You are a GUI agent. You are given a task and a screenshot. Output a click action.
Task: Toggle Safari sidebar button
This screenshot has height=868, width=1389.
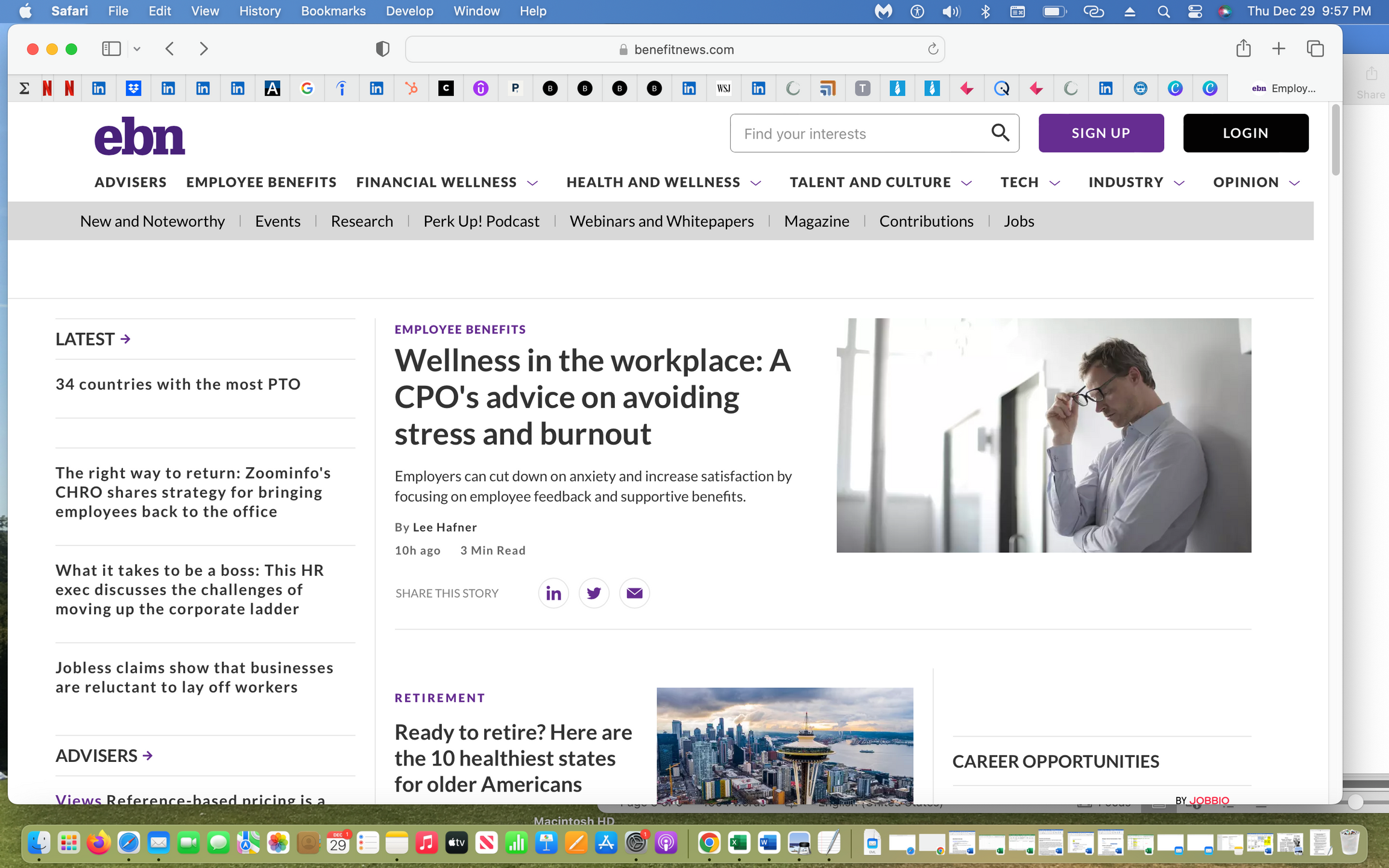pos(112,49)
